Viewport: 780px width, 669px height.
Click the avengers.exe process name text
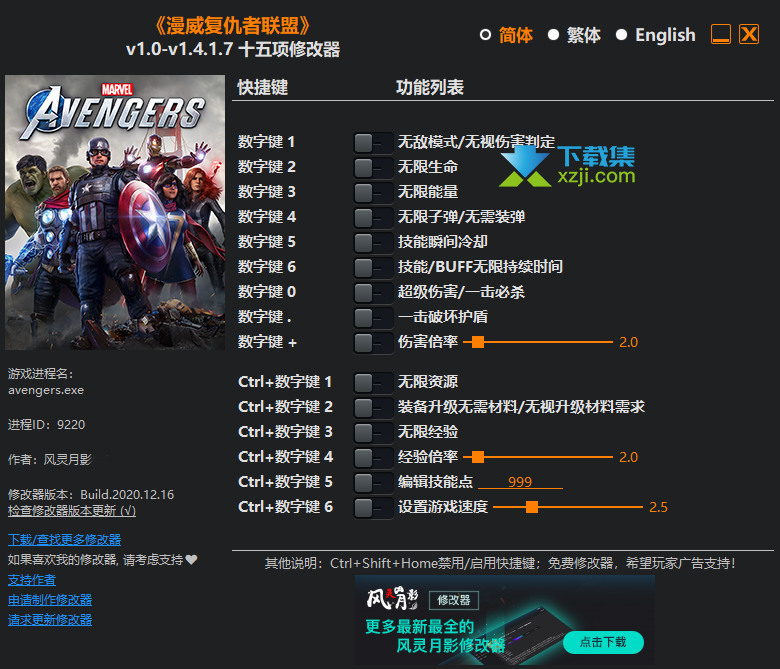click(46, 390)
